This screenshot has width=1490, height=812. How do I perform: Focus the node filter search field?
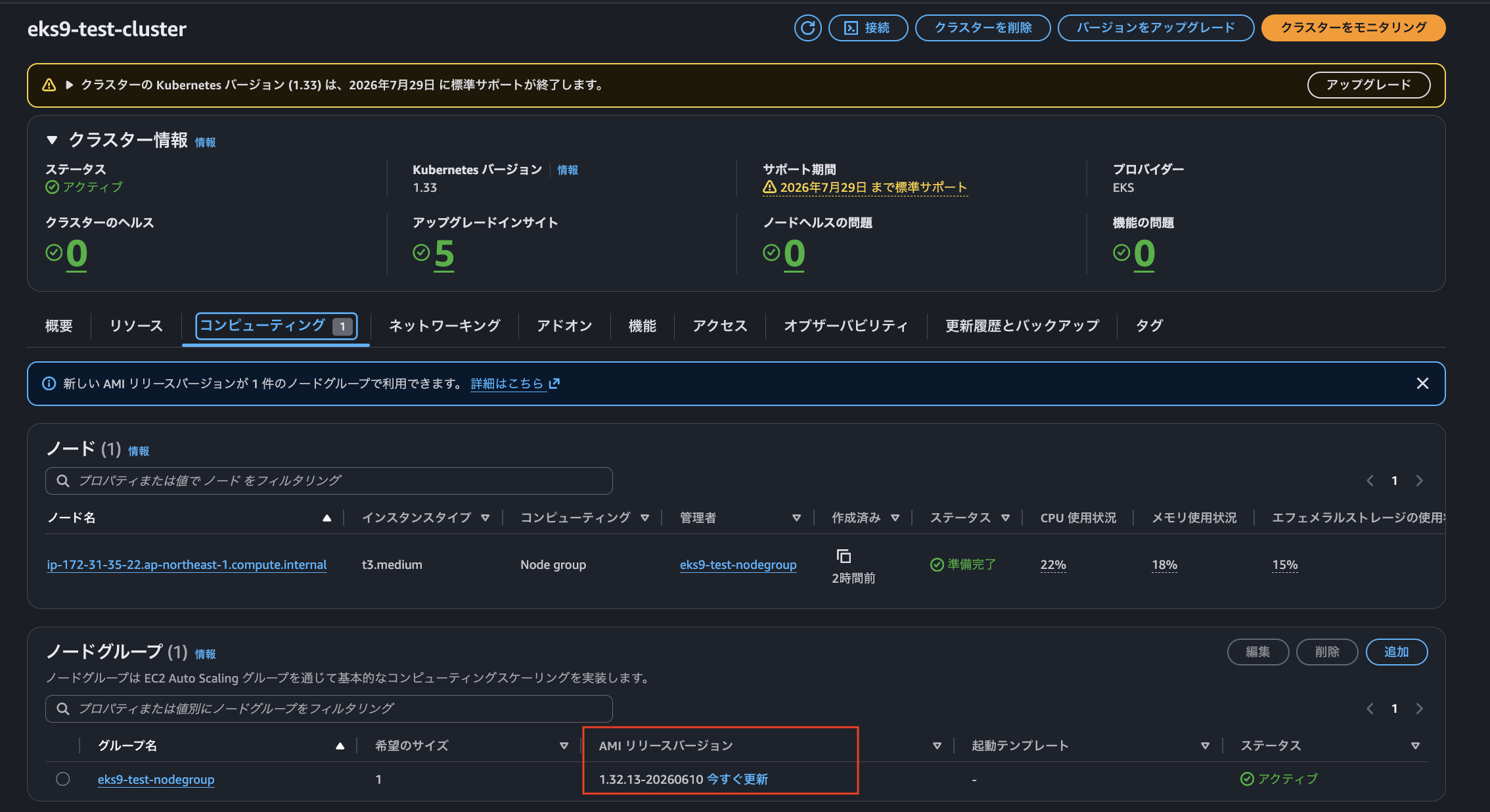tap(328, 481)
